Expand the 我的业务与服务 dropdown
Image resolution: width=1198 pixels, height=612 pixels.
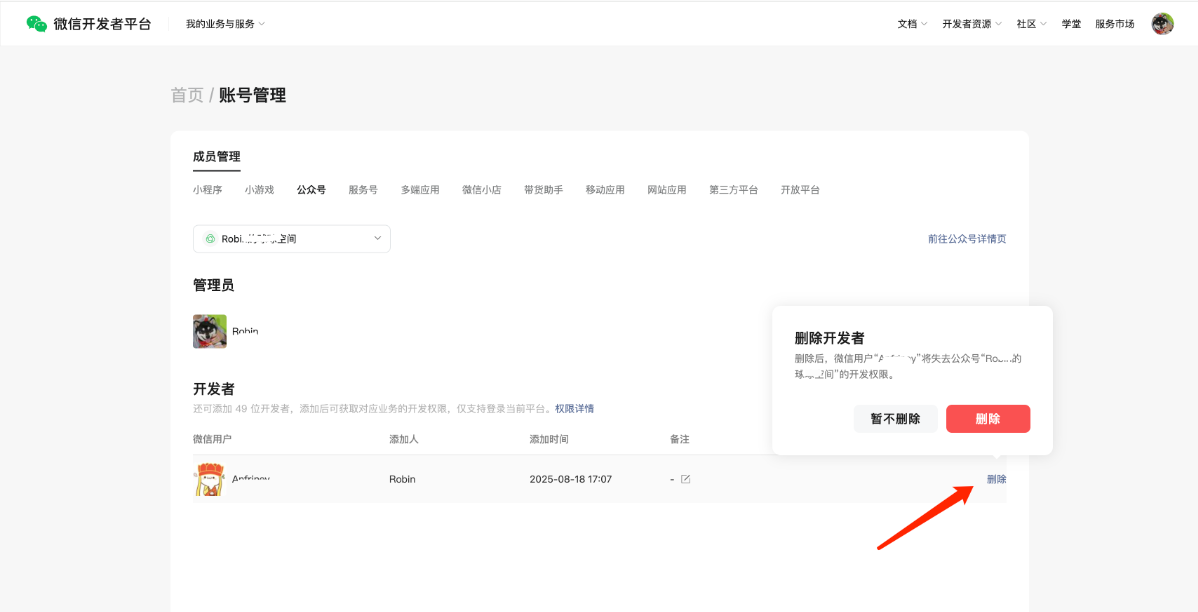pos(225,24)
